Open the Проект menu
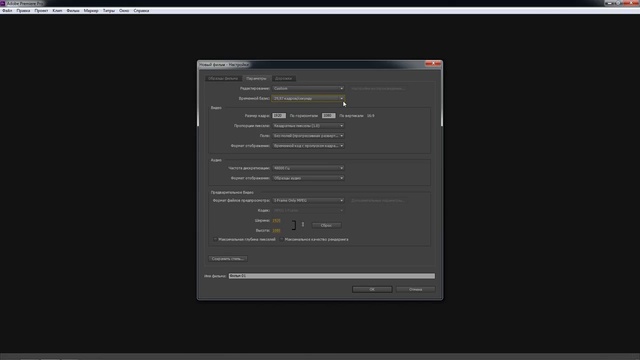This screenshot has height=360, width=640. [x=41, y=11]
